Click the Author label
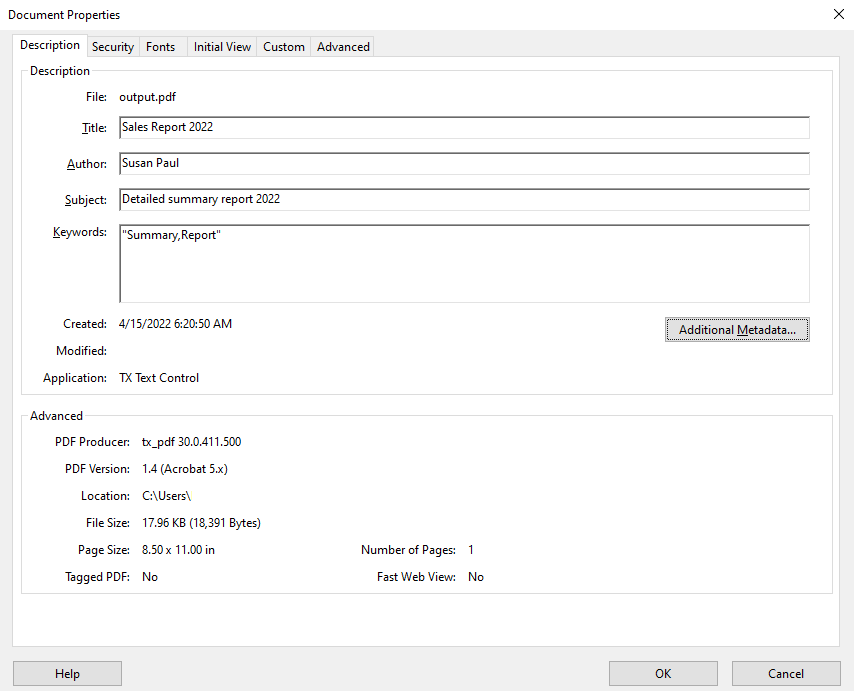The width and height of the screenshot is (854, 691). pyautogui.click(x=87, y=163)
